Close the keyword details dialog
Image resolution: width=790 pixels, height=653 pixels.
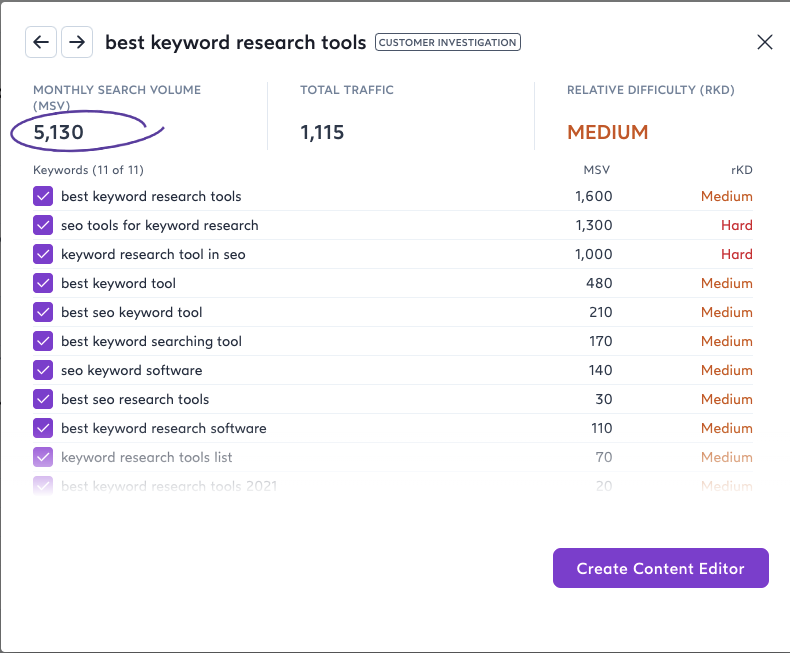point(765,42)
